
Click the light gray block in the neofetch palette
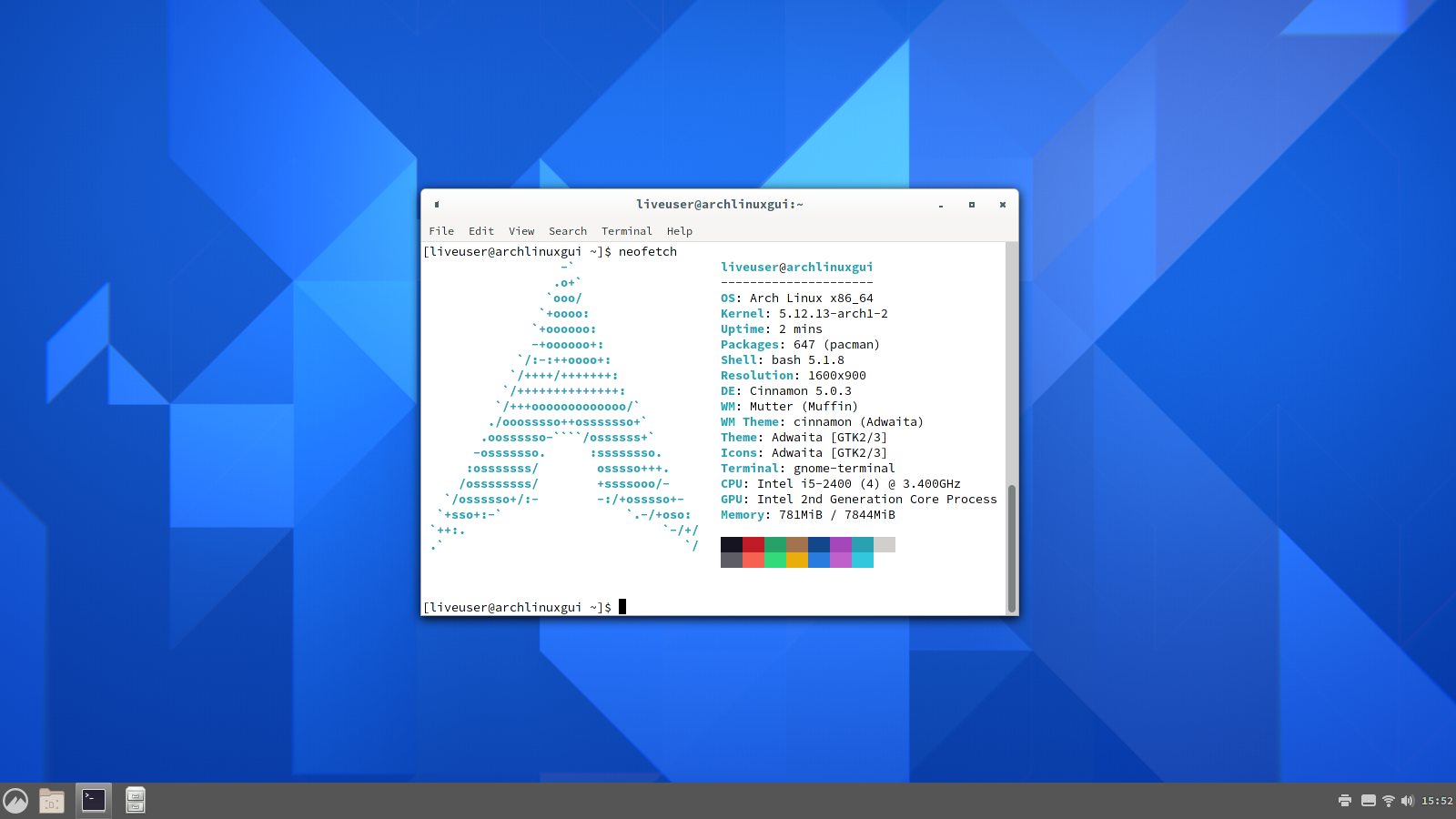(x=885, y=544)
